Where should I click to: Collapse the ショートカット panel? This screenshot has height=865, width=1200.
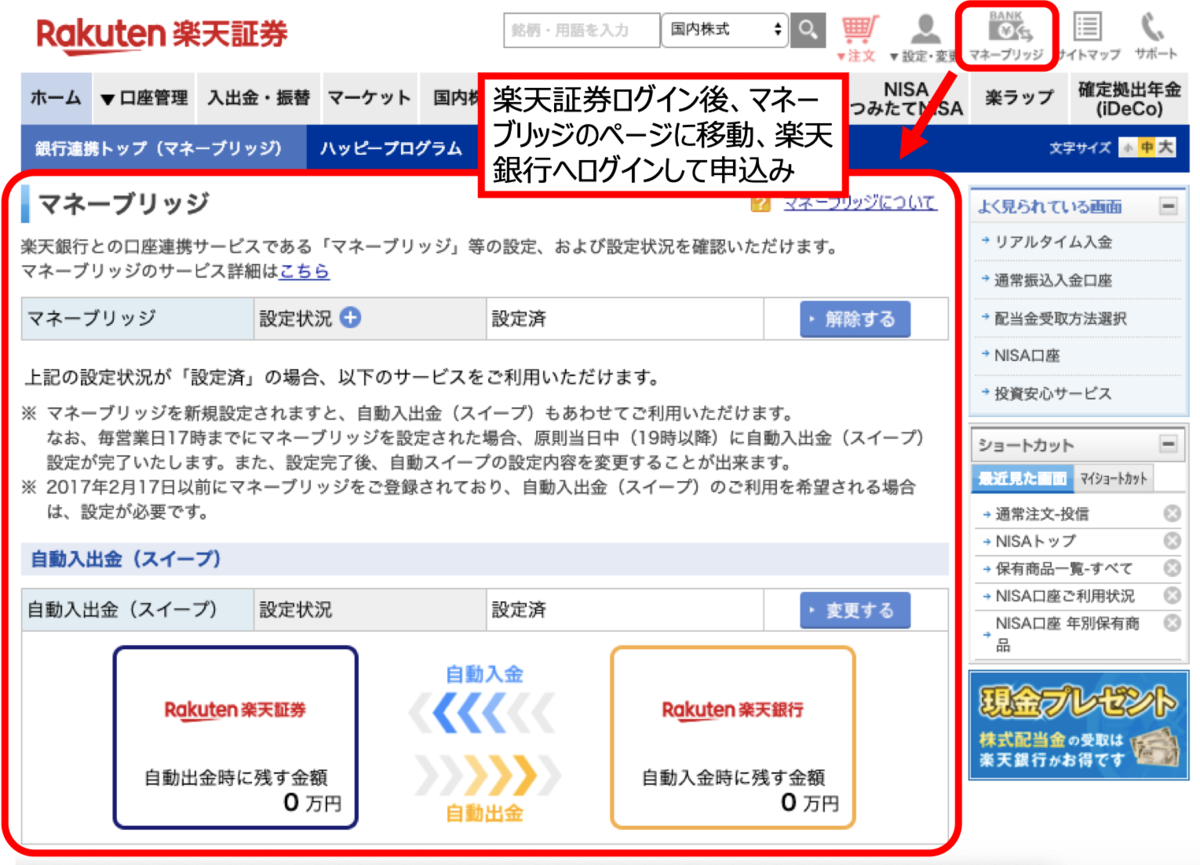click(1167, 444)
